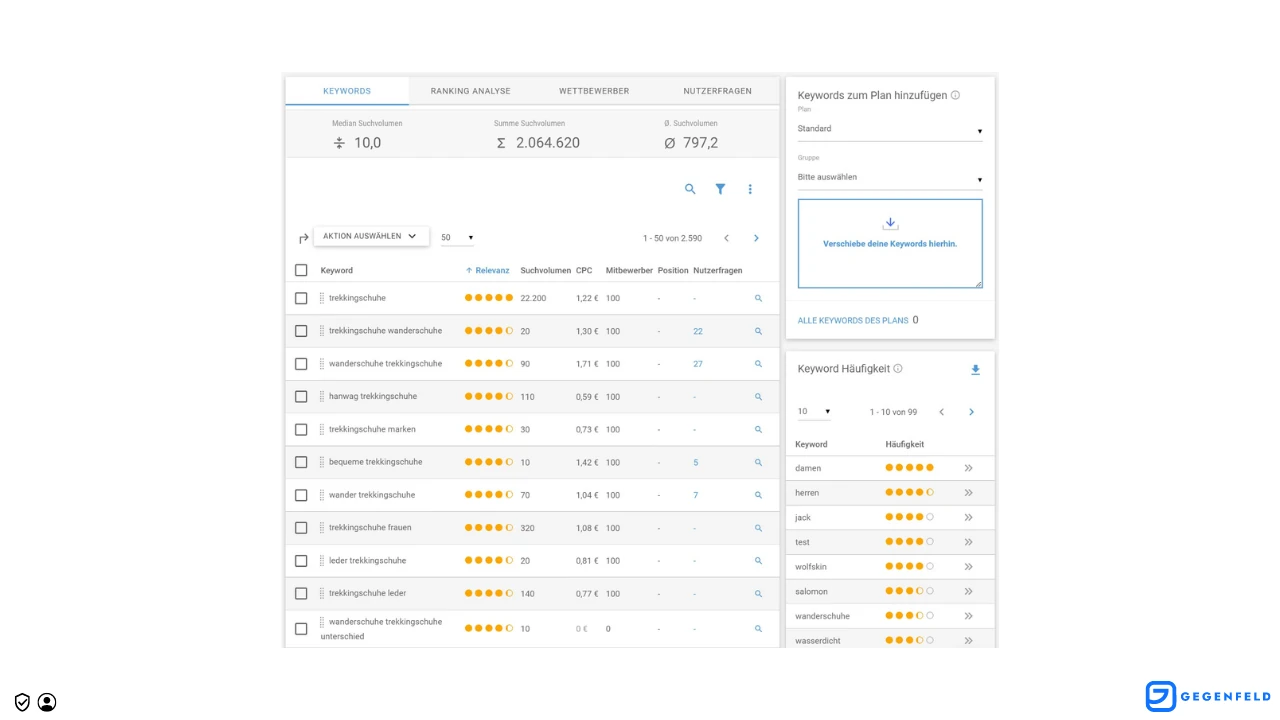Click magnifier icon for bequeme trekkingschuhe row
Viewport: 1280px width, 720px height.
[x=758, y=462]
